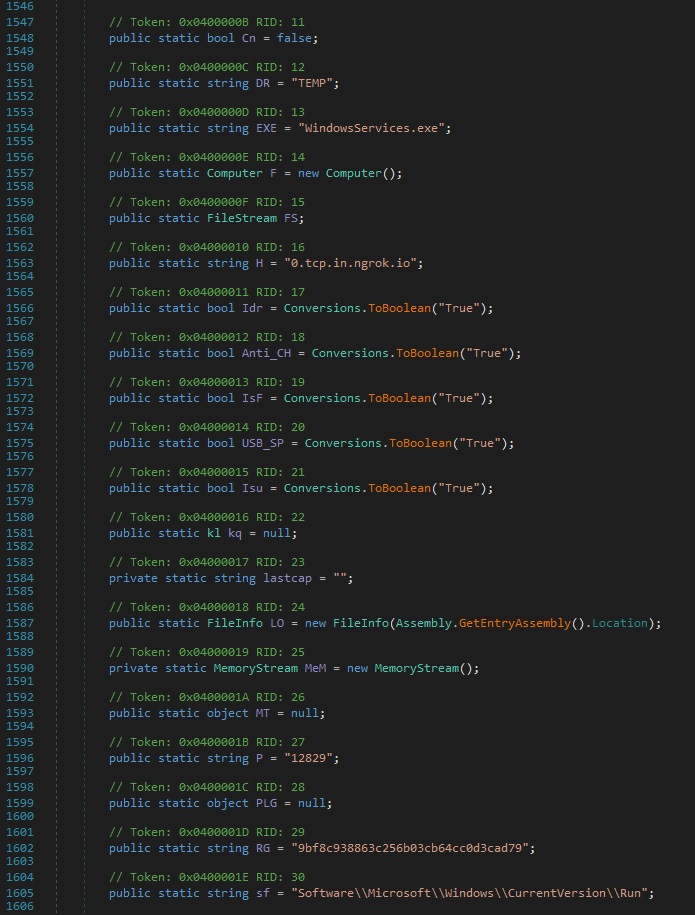Click the port value "12829"

[x=308, y=758]
